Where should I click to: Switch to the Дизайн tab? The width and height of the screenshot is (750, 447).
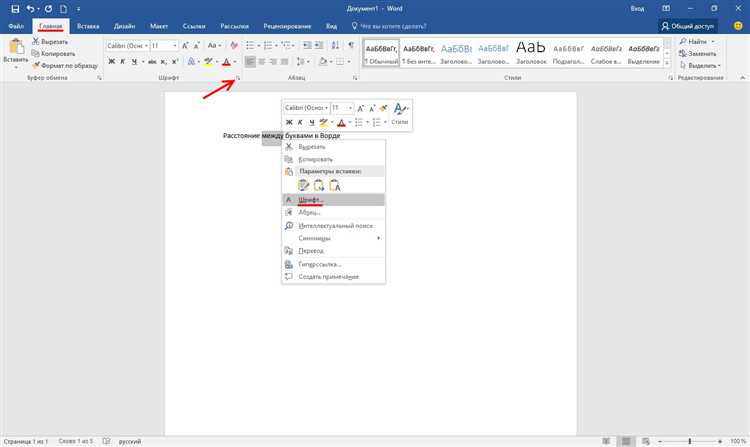(124, 26)
